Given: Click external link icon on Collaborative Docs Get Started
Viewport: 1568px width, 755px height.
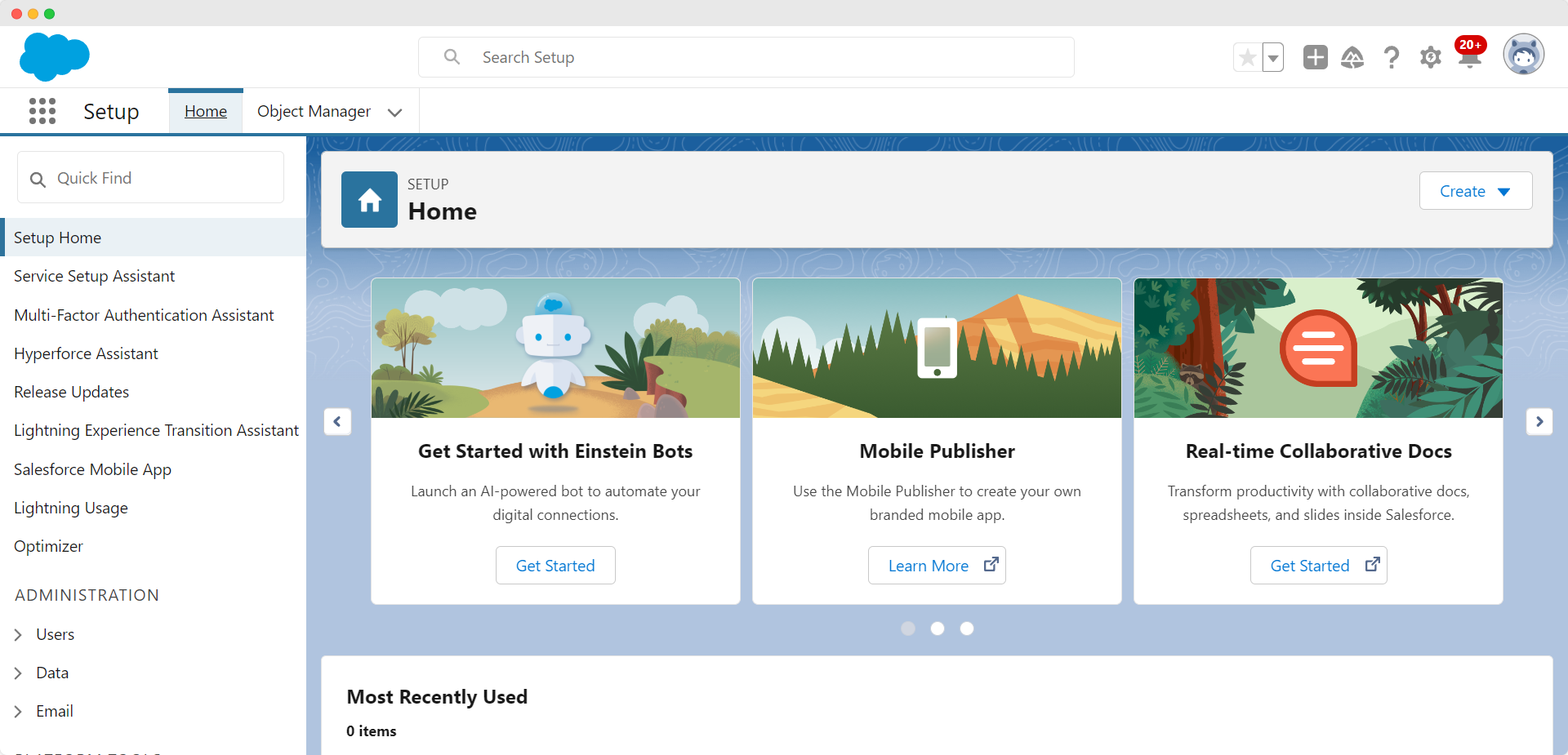Looking at the screenshot, I should click(1373, 565).
